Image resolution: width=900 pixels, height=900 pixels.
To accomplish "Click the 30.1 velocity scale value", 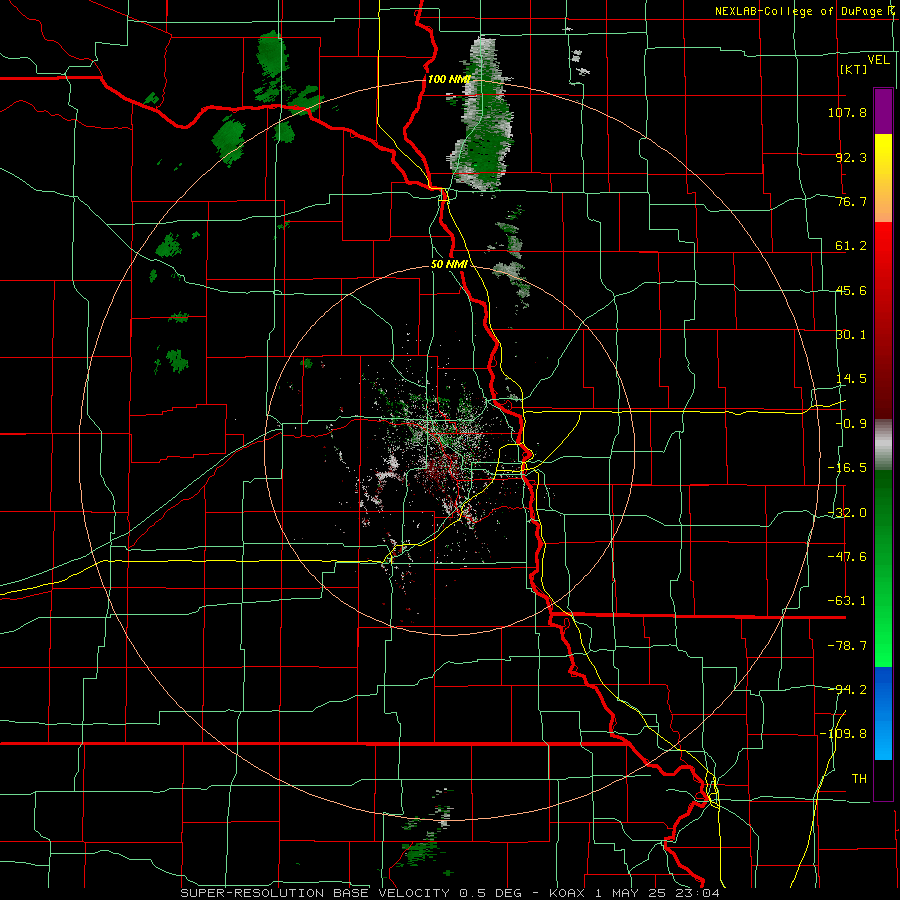I will (x=851, y=335).
